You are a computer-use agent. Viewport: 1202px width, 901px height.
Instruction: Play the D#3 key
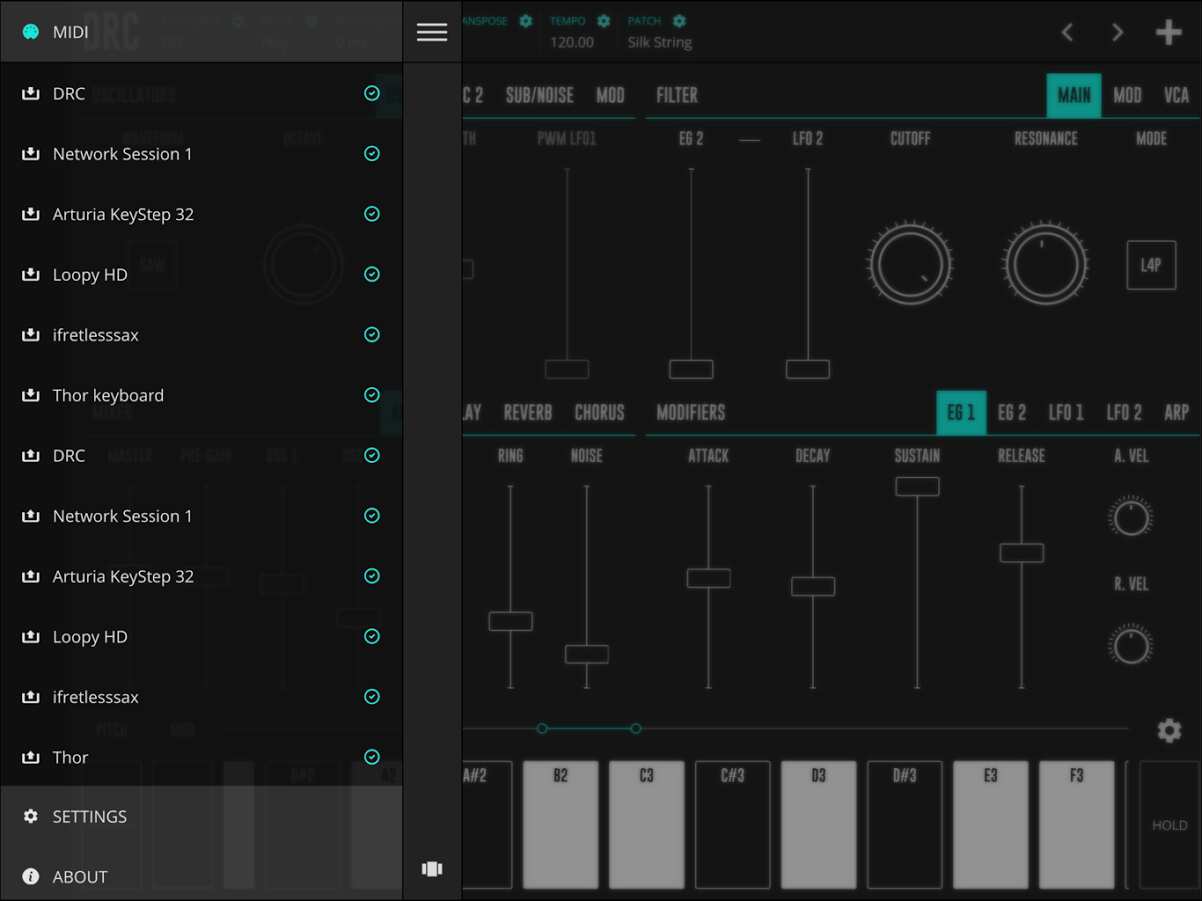(904, 825)
